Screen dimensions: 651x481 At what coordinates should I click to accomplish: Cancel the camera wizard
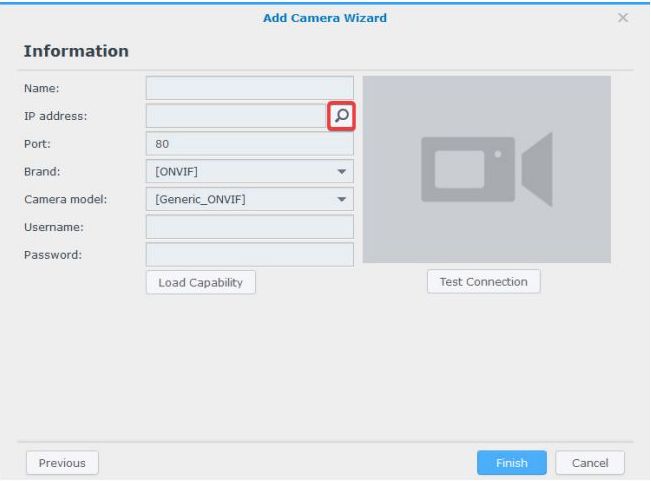[x=589, y=463]
